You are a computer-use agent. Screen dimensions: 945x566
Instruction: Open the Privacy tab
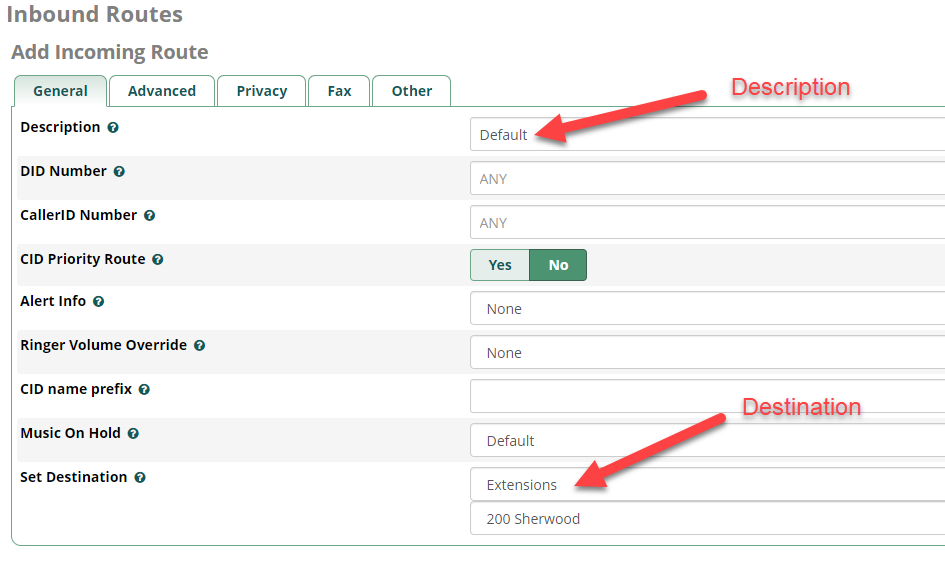[262, 91]
